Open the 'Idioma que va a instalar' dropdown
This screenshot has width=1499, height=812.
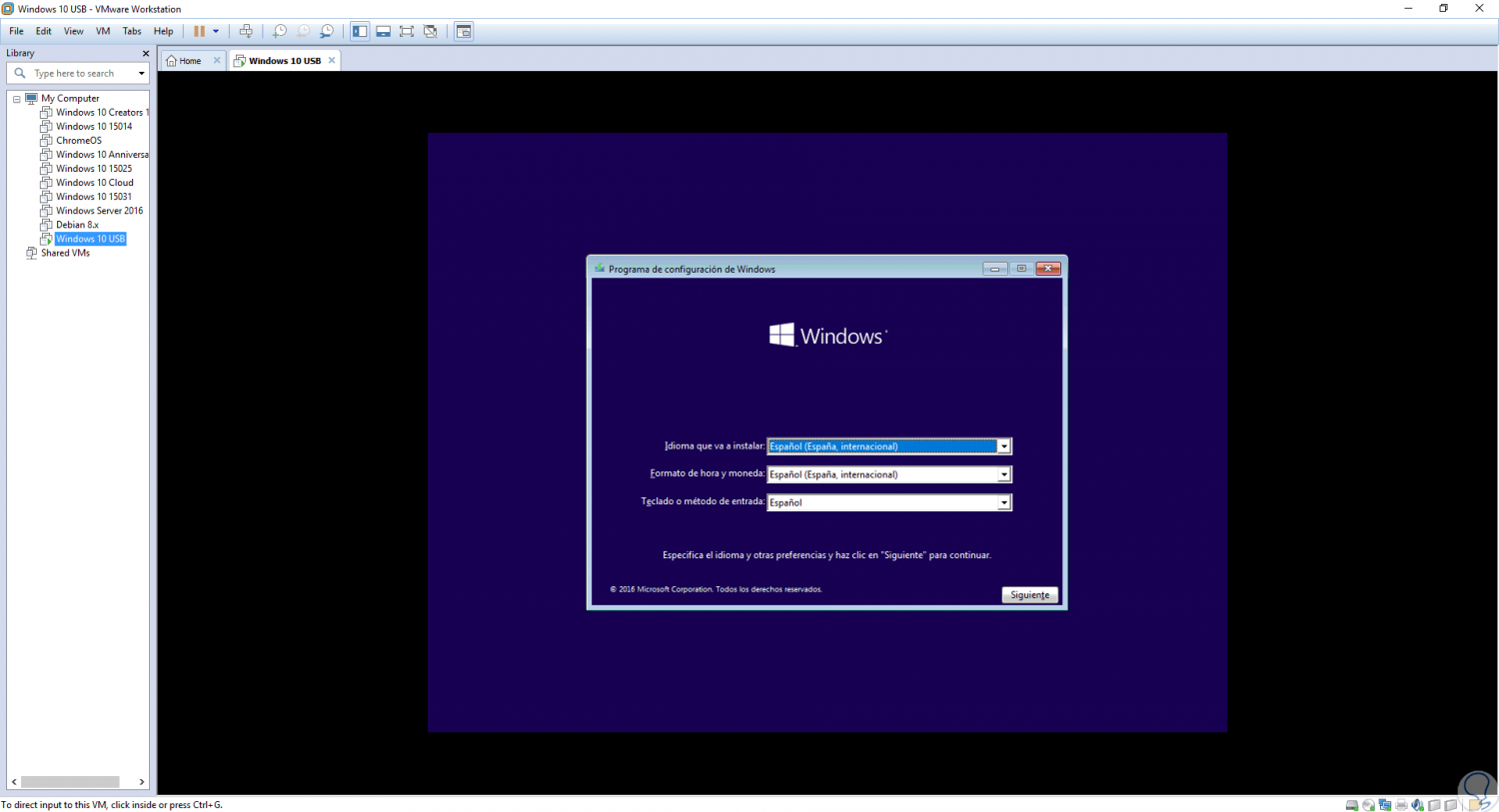1003,446
